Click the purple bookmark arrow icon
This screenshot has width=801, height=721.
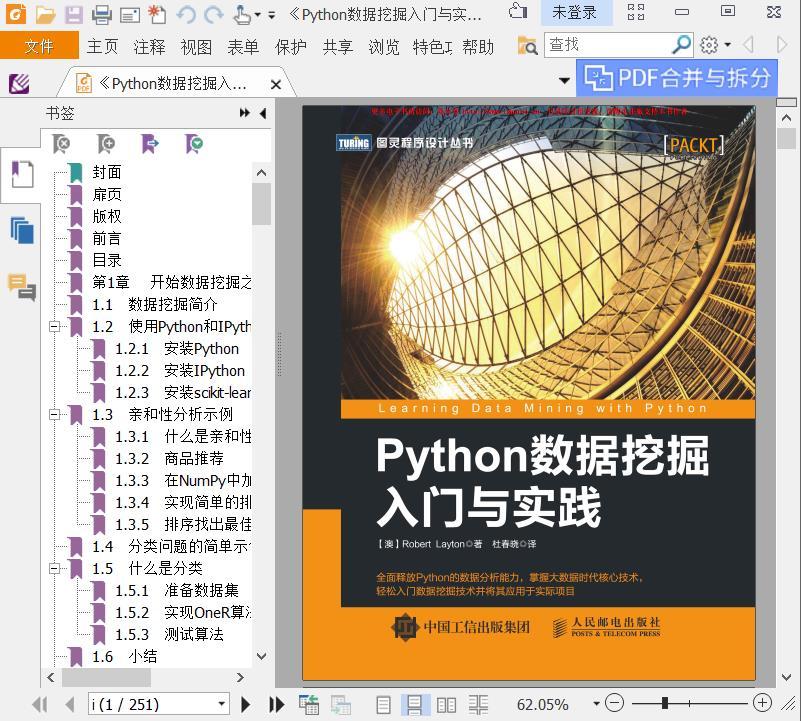[x=150, y=145]
